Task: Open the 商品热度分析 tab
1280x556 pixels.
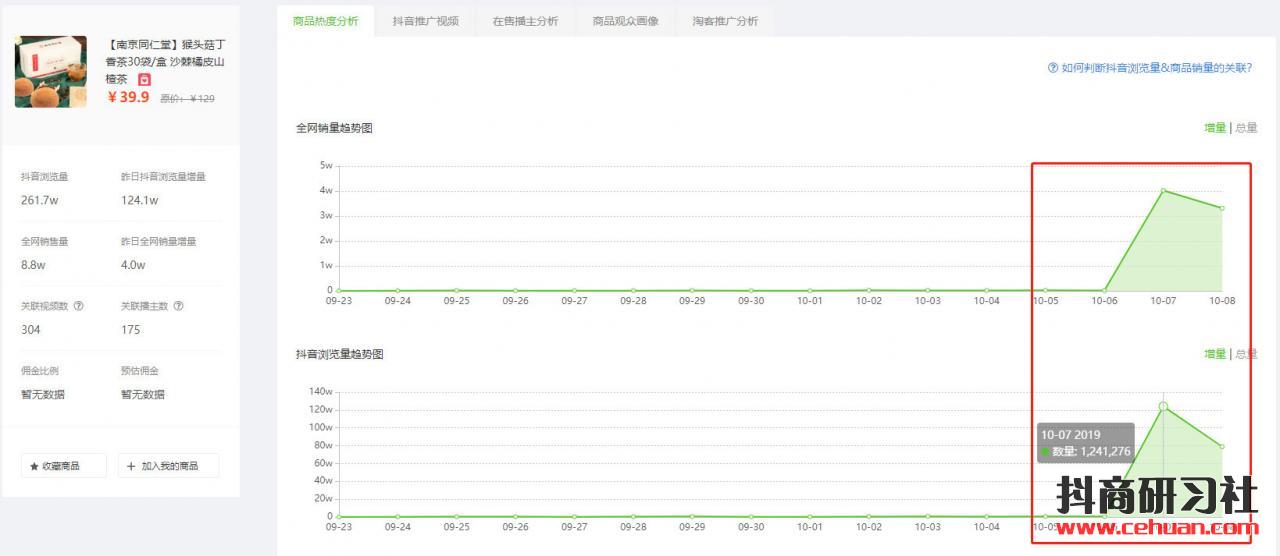Action: coord(325,21)
